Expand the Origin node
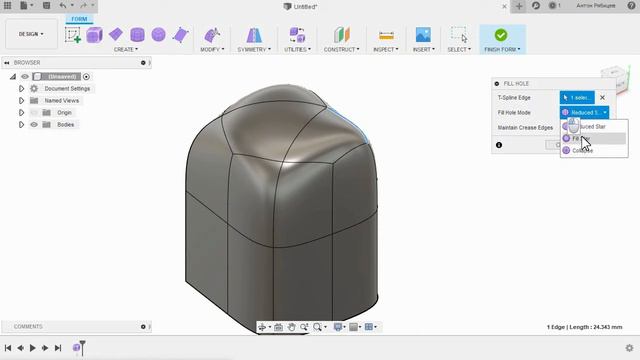 (21, 113)
